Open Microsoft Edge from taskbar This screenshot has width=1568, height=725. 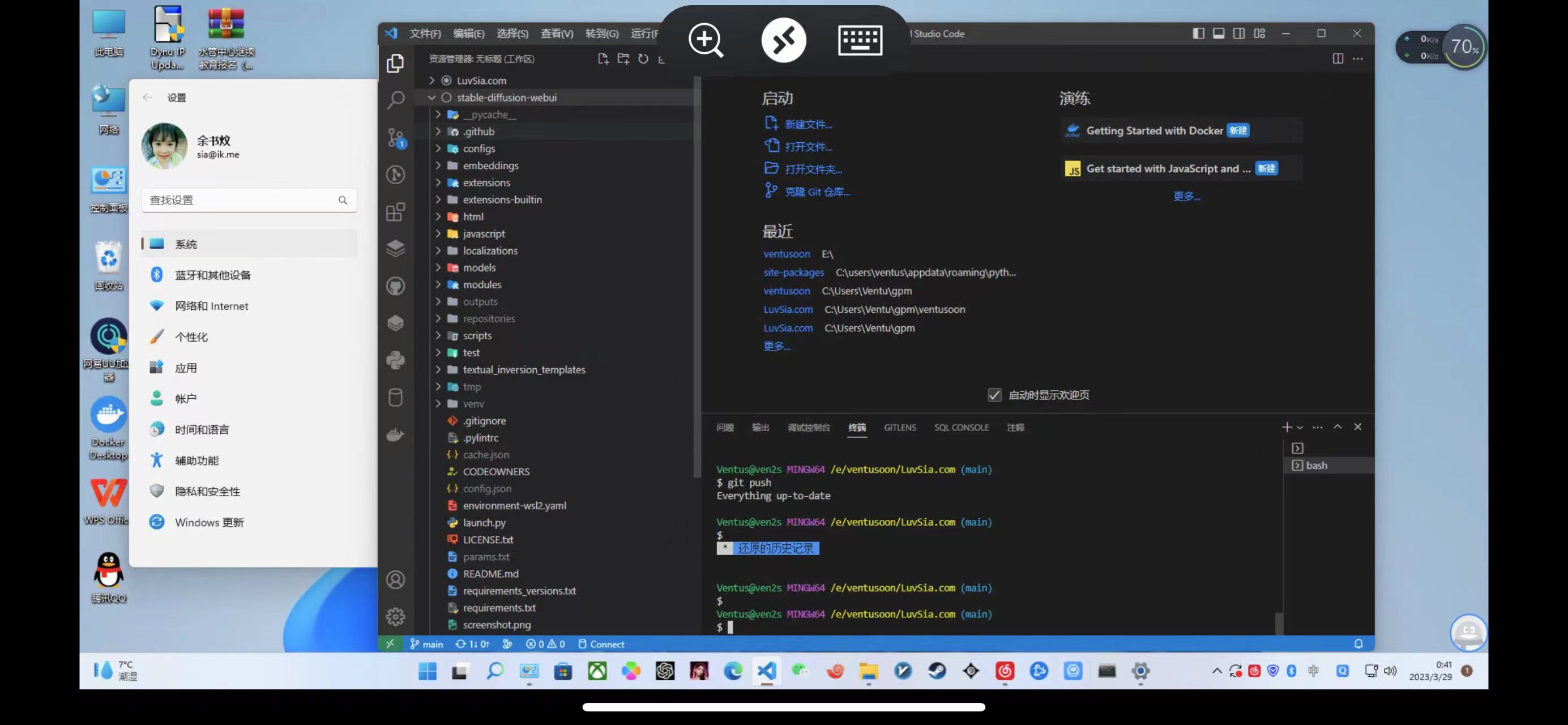[x=733, y=671]
